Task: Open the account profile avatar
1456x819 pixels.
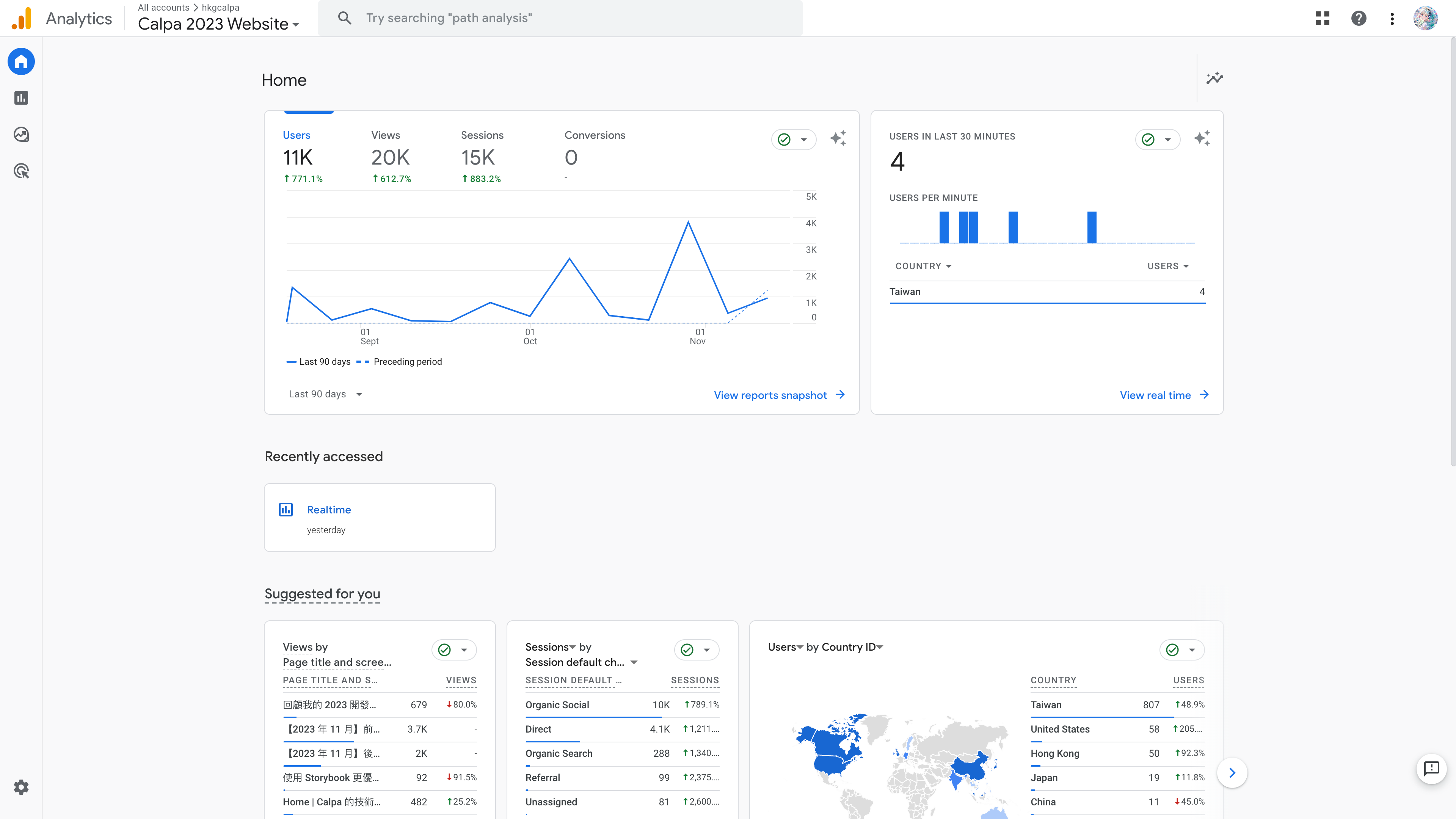Action: 1425,18
